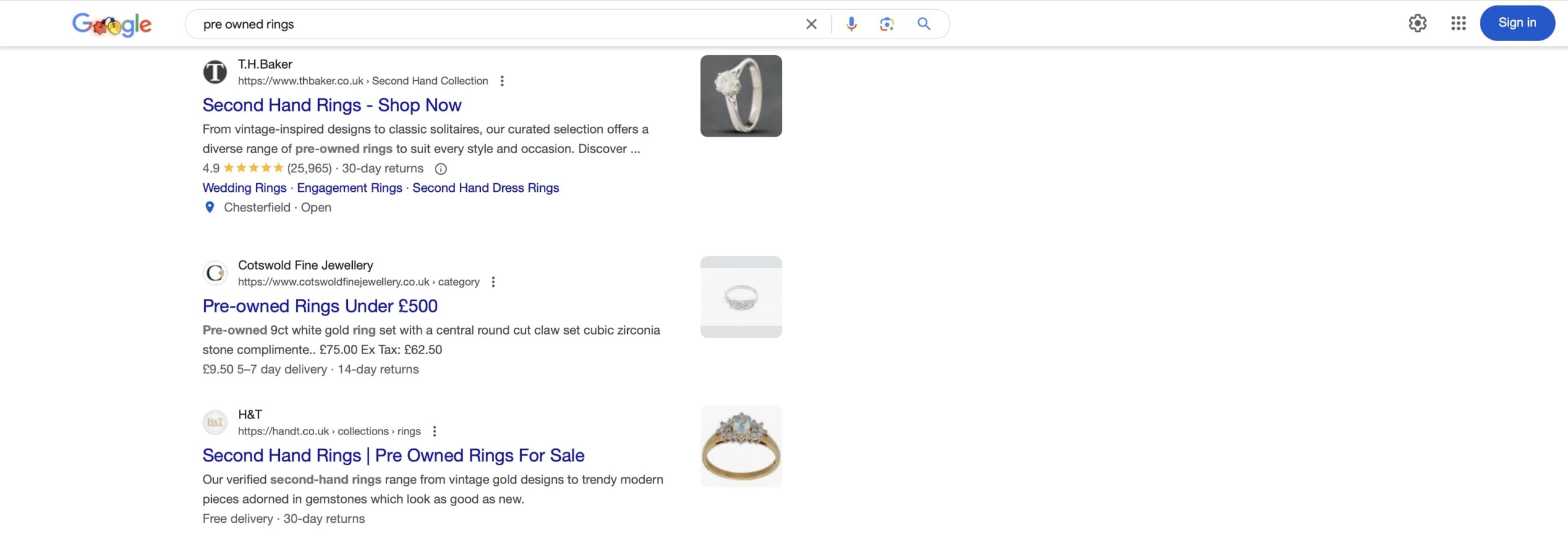This screenshot has width=1568, height=546.
Task: Clear the search box with the X
Action: click(x=810, y=23)
